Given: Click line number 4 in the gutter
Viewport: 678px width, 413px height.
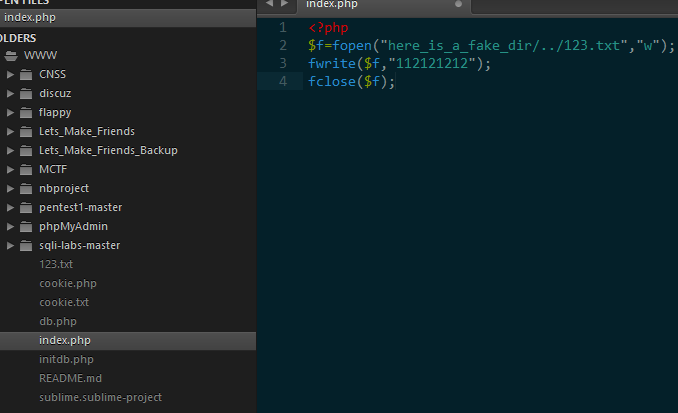Looking at the screenshot, I should (x=283, y=81).
